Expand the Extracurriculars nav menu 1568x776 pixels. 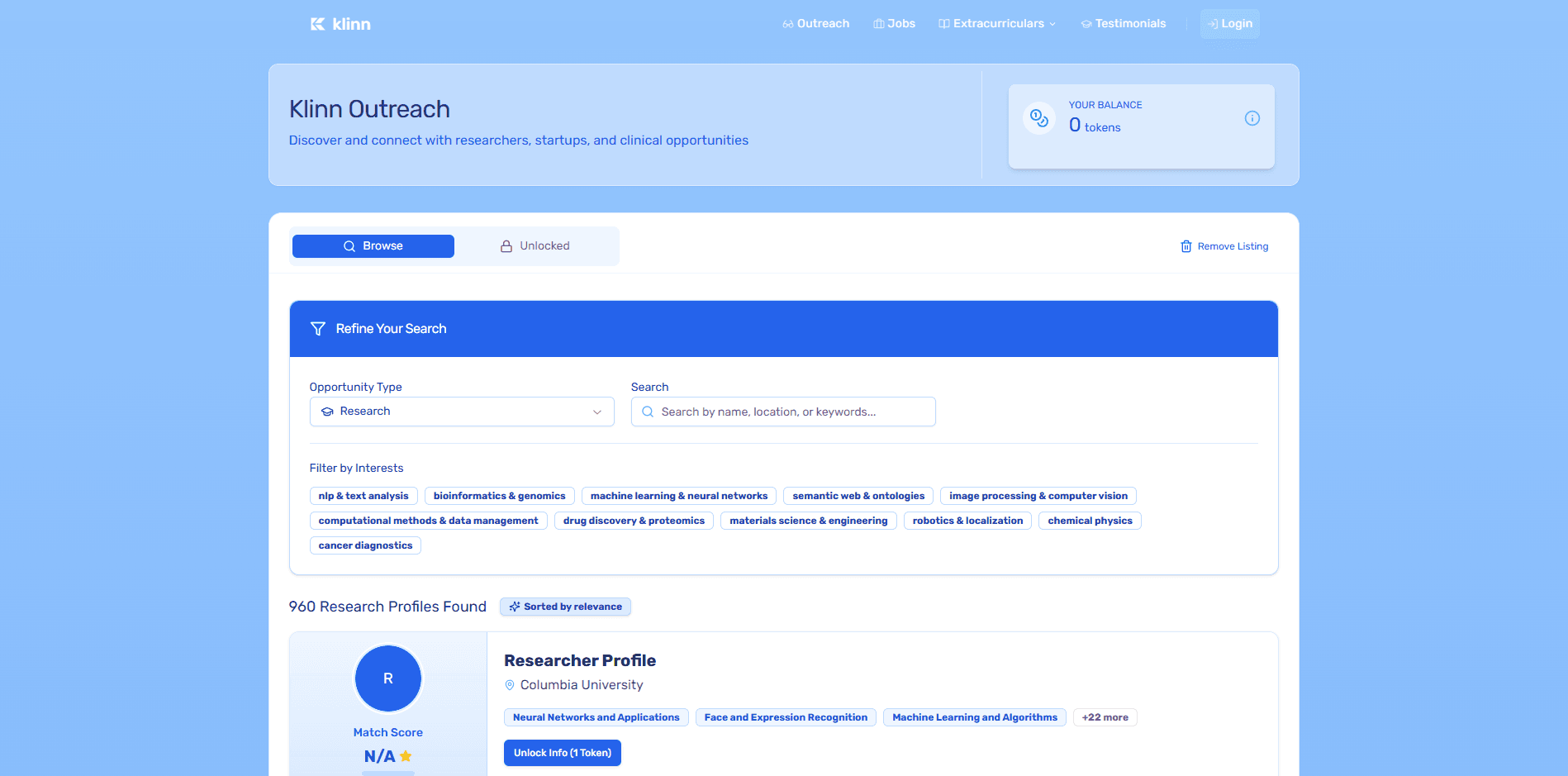coord(997,24)
